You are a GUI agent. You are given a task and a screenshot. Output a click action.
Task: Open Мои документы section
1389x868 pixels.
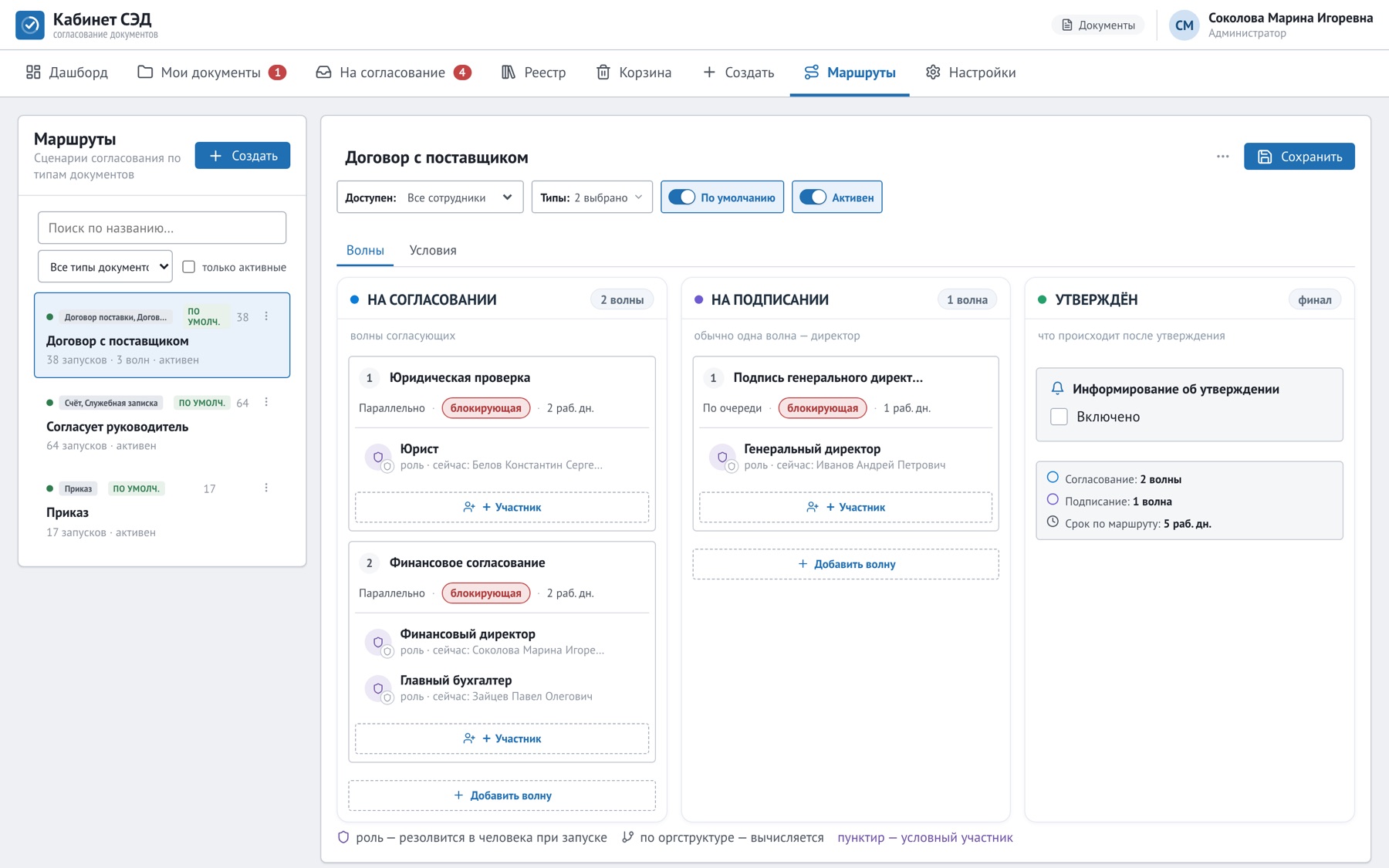[x=211, y=73]
